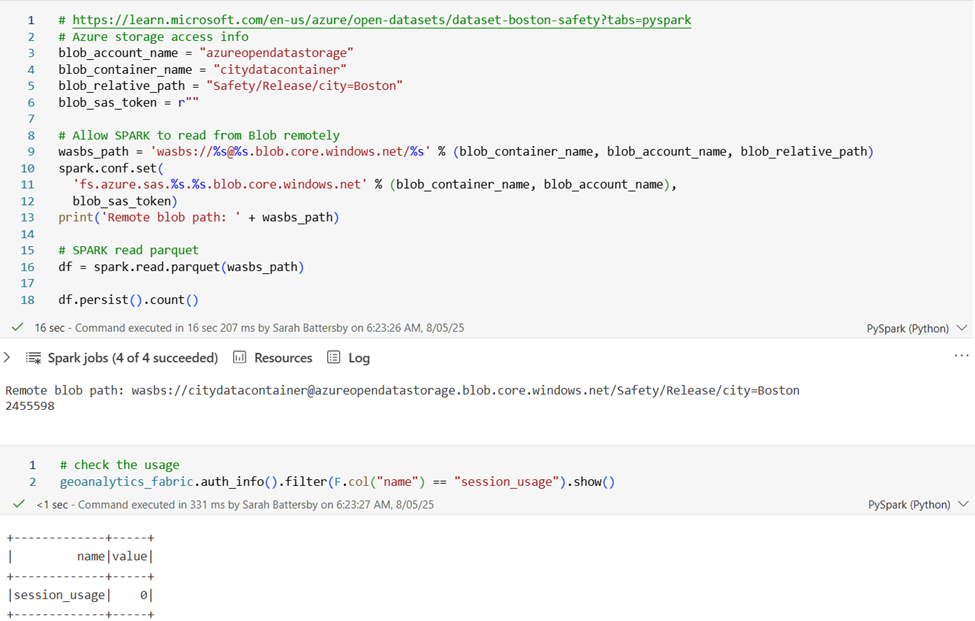Image resolution: width=975 pixels, height=621 pixels.
Task: Click the Log document icon
Action: pyautogui.click(x=334, y=358)
